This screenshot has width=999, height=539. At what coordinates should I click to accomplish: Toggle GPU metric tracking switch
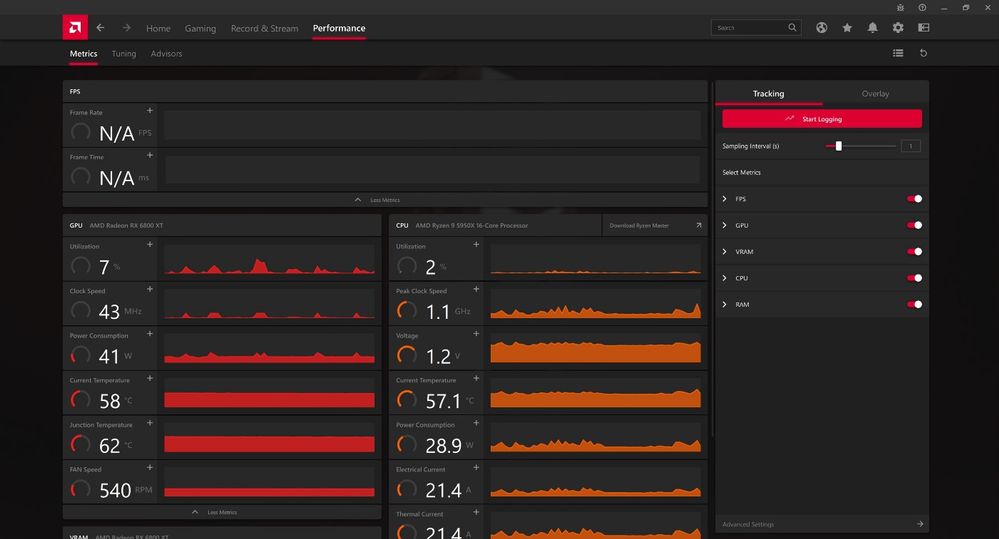914,225
